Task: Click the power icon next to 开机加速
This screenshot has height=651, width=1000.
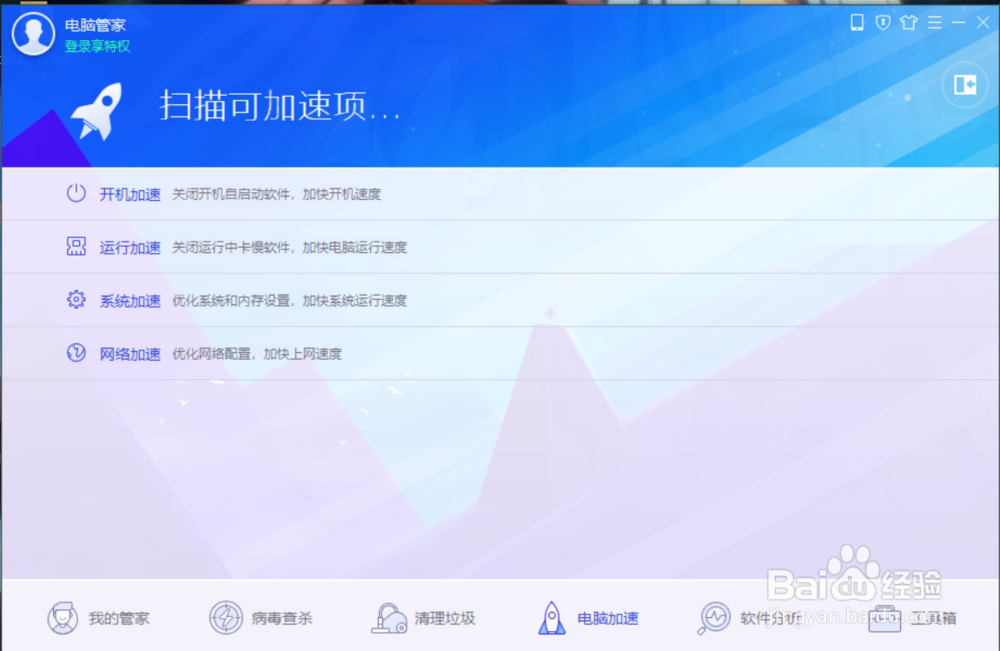Action: pyautogui.click(x=75, y=194)
